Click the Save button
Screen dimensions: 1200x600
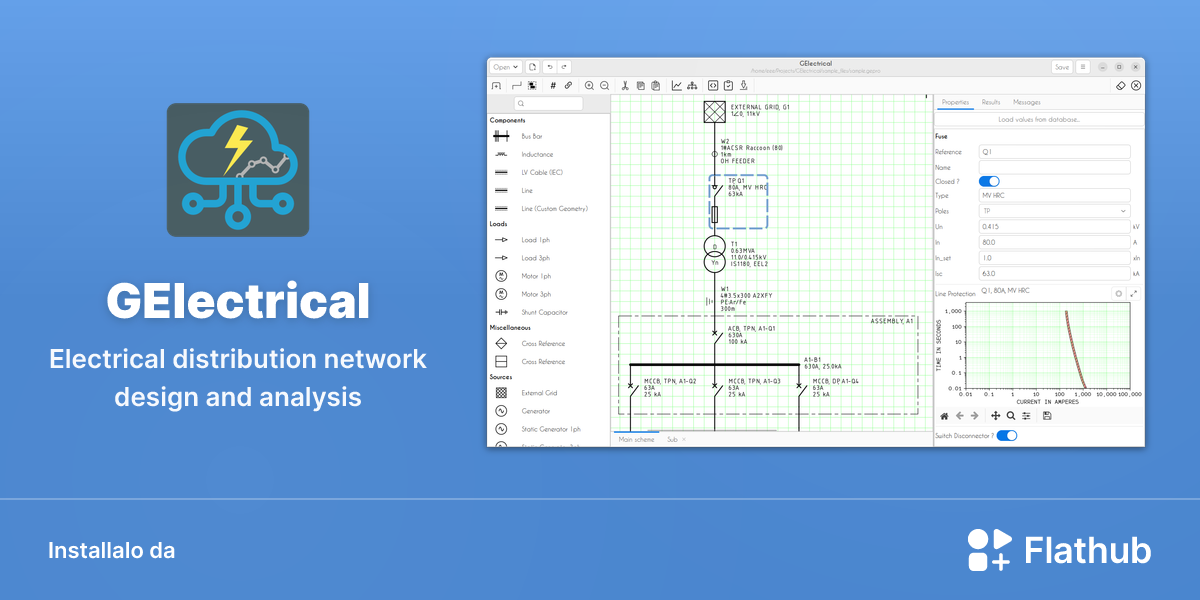[x=1062, y=67]
